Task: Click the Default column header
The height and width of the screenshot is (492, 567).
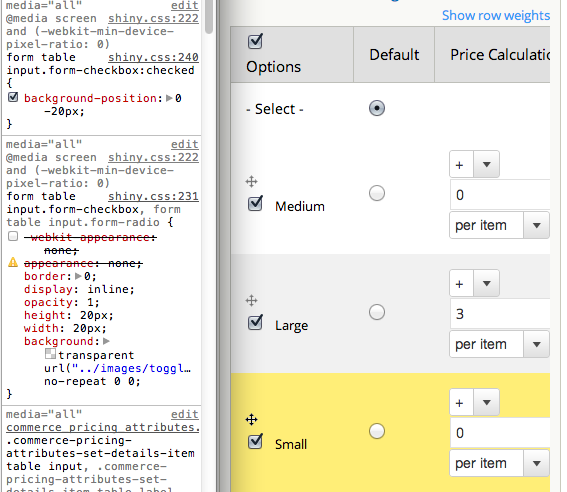Action: [x=394, y=55]
